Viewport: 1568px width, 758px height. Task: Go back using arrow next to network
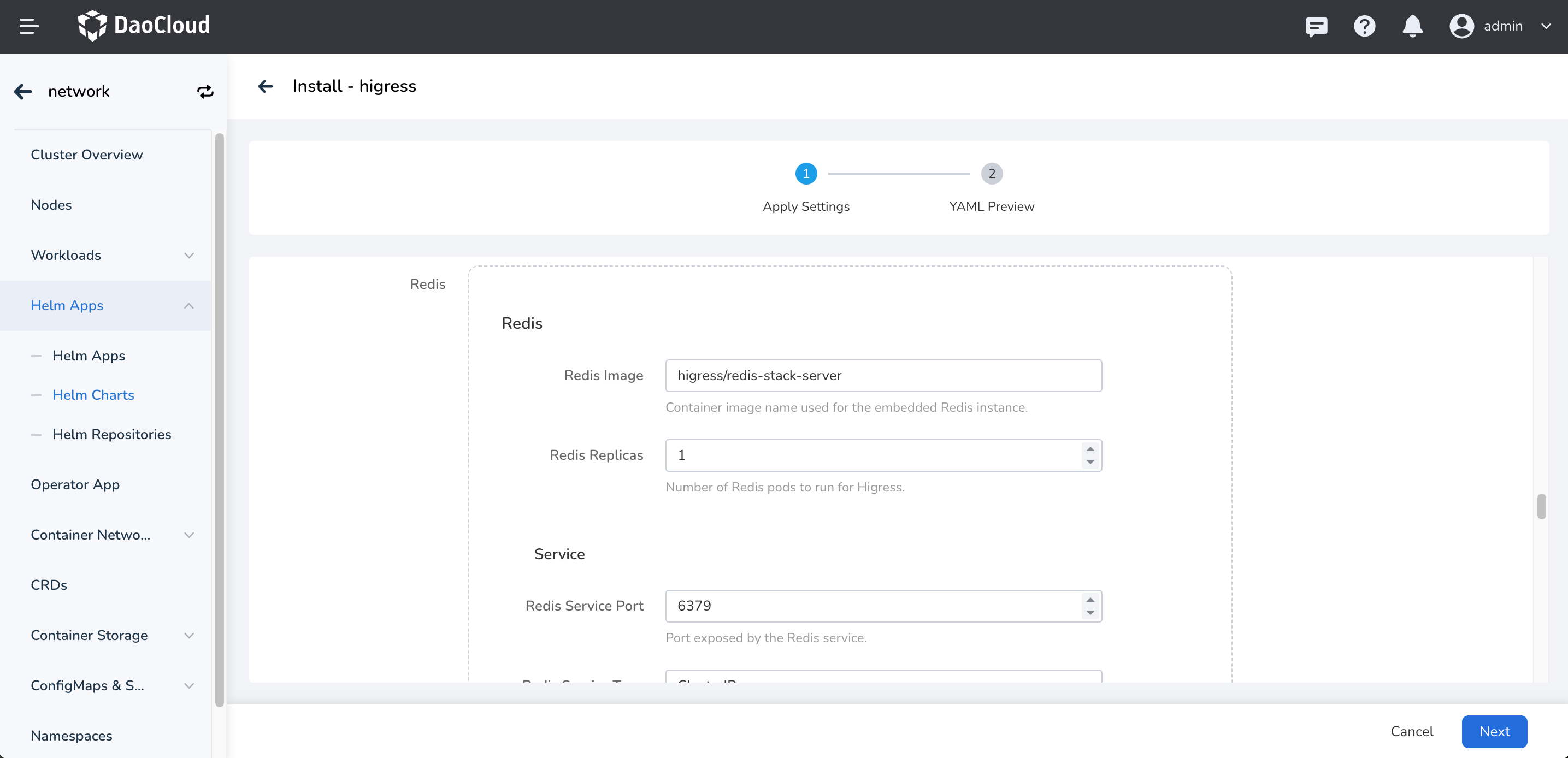coord(23,91)
